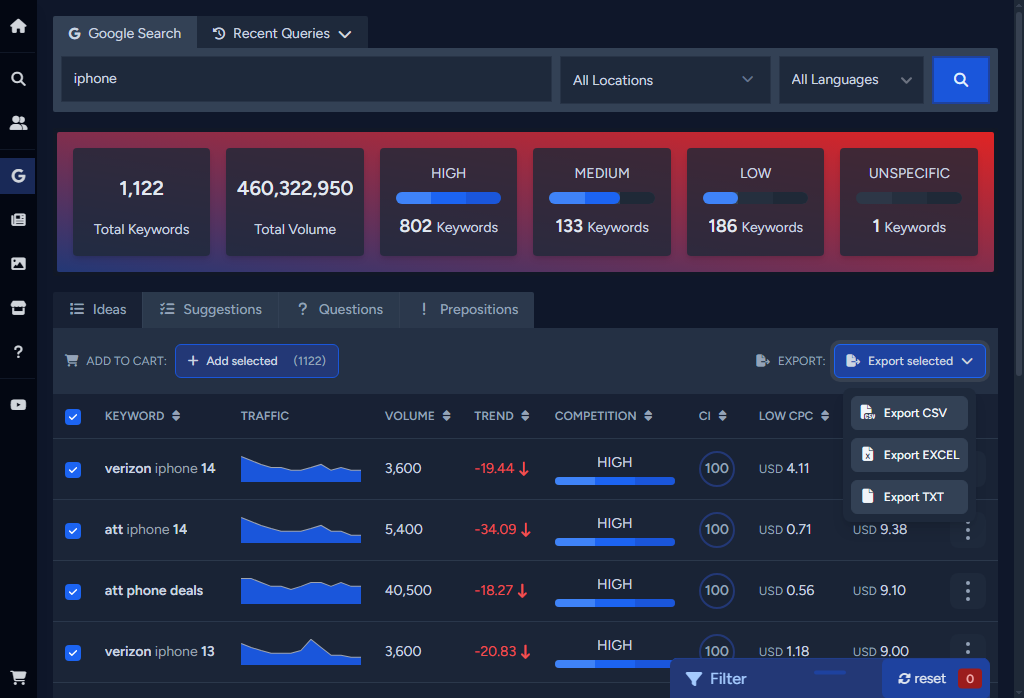Image resolution: width=1024 pixels, height=698 pixels.
Task: Open the All Languages dropdown
Action: point(851,80)
